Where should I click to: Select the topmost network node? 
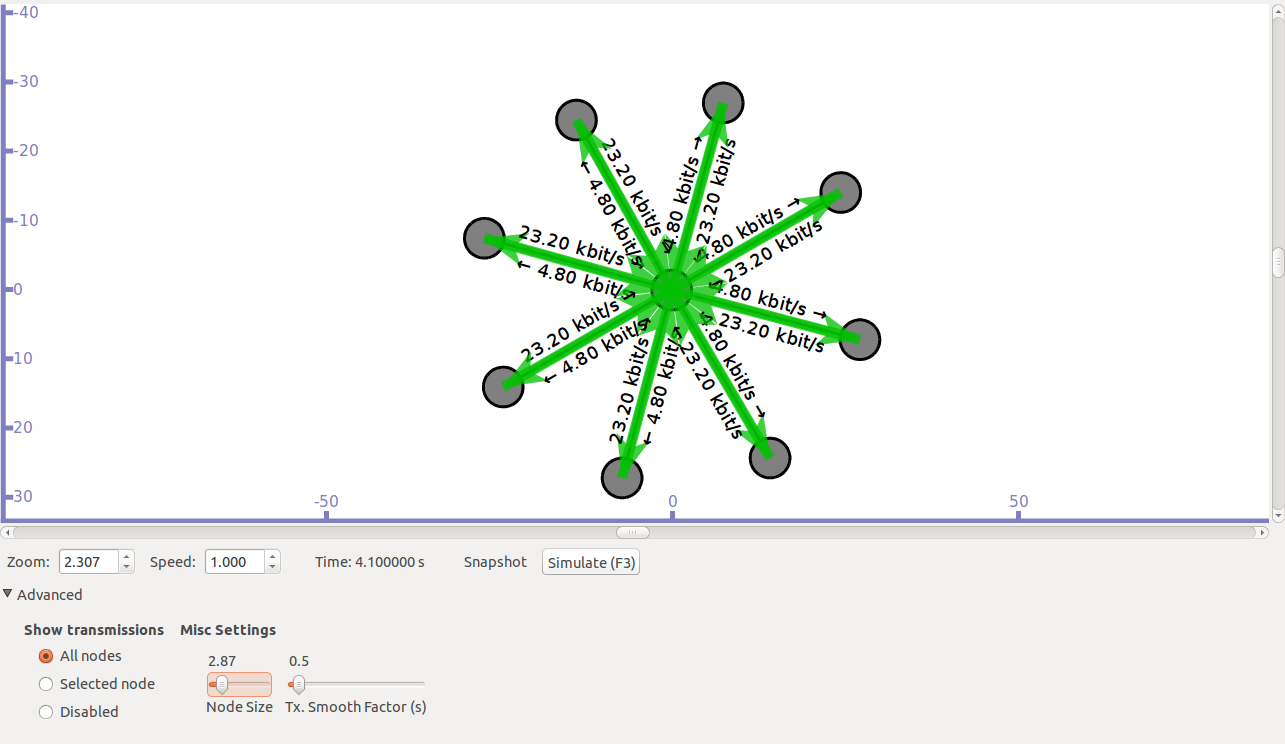(x=722, y=102)
